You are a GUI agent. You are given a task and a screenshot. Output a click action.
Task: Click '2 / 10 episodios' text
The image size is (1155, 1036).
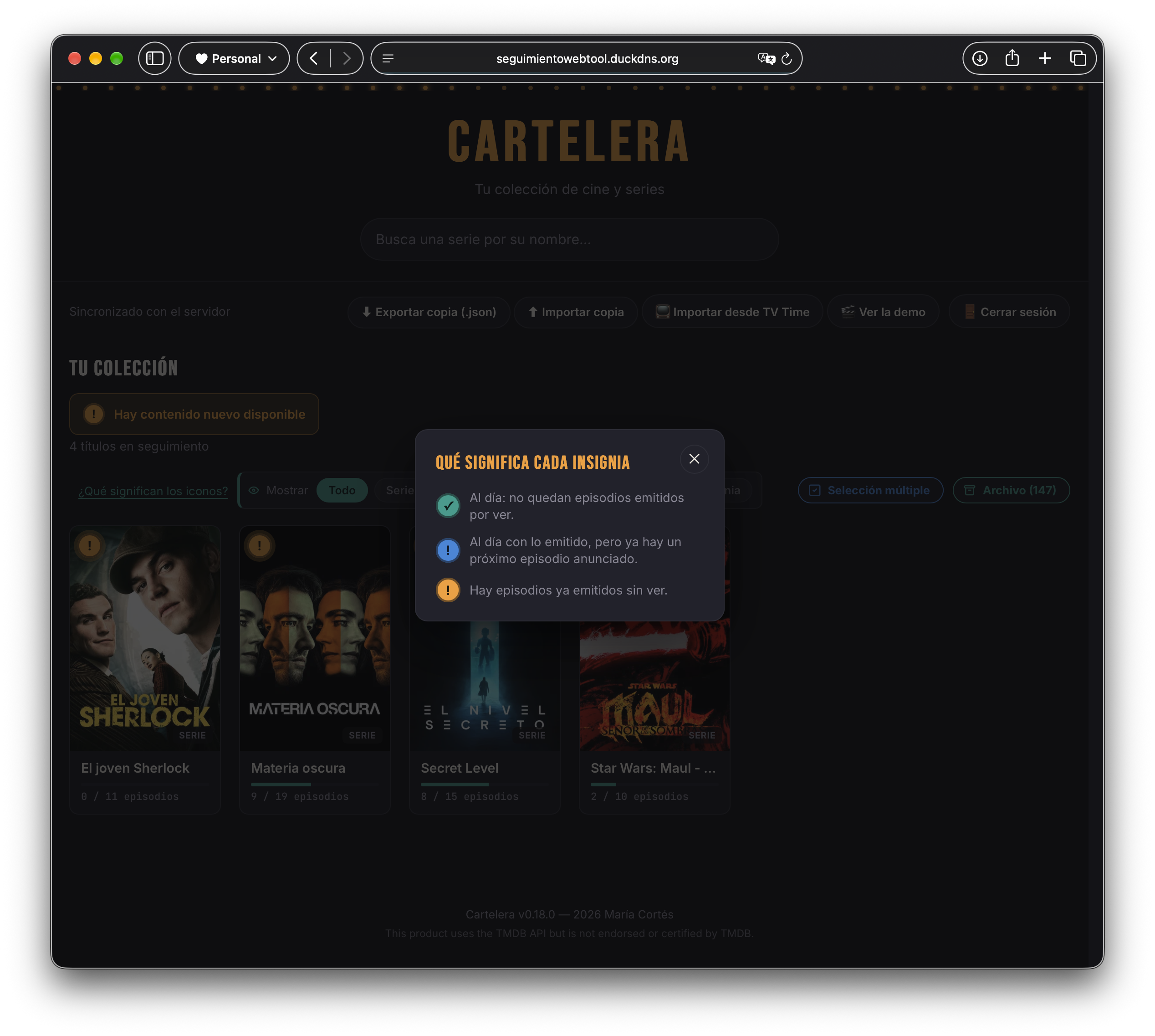639,796
